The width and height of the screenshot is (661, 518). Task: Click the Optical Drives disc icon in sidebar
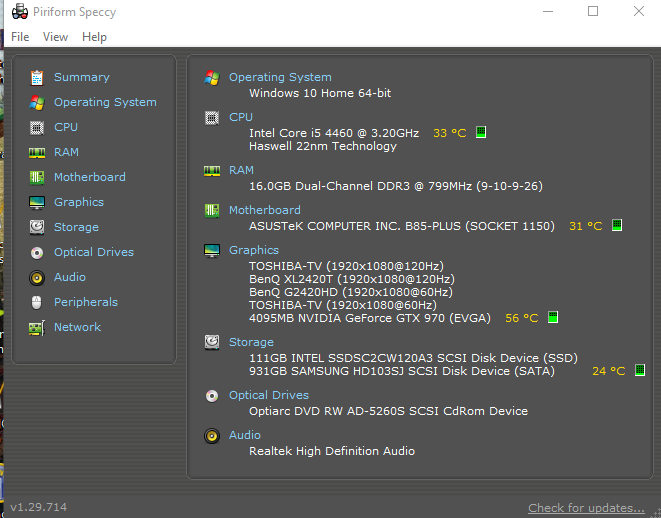click(37, 252)
